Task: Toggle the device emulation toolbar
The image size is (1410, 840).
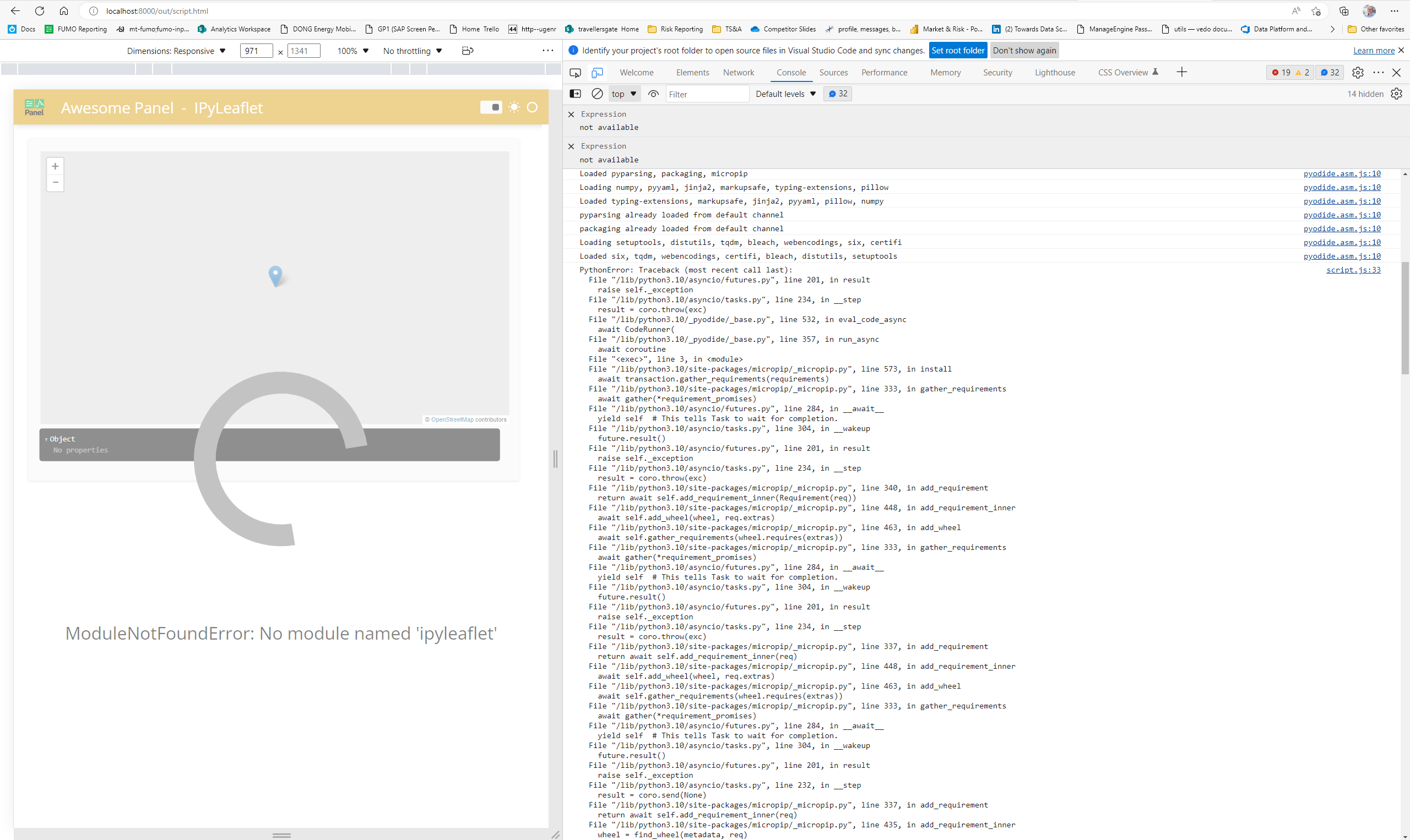Action: point(596,73)
